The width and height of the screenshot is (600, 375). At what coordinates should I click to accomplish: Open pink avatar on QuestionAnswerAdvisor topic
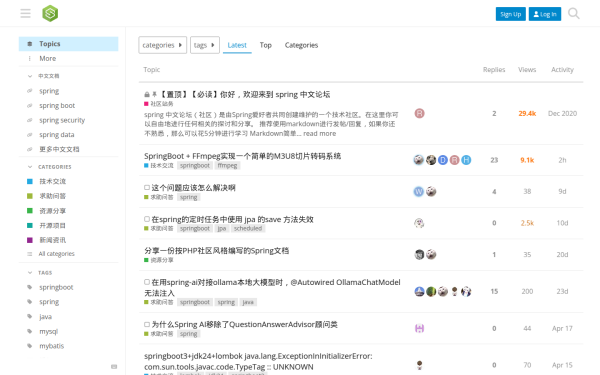pos(419,328)
